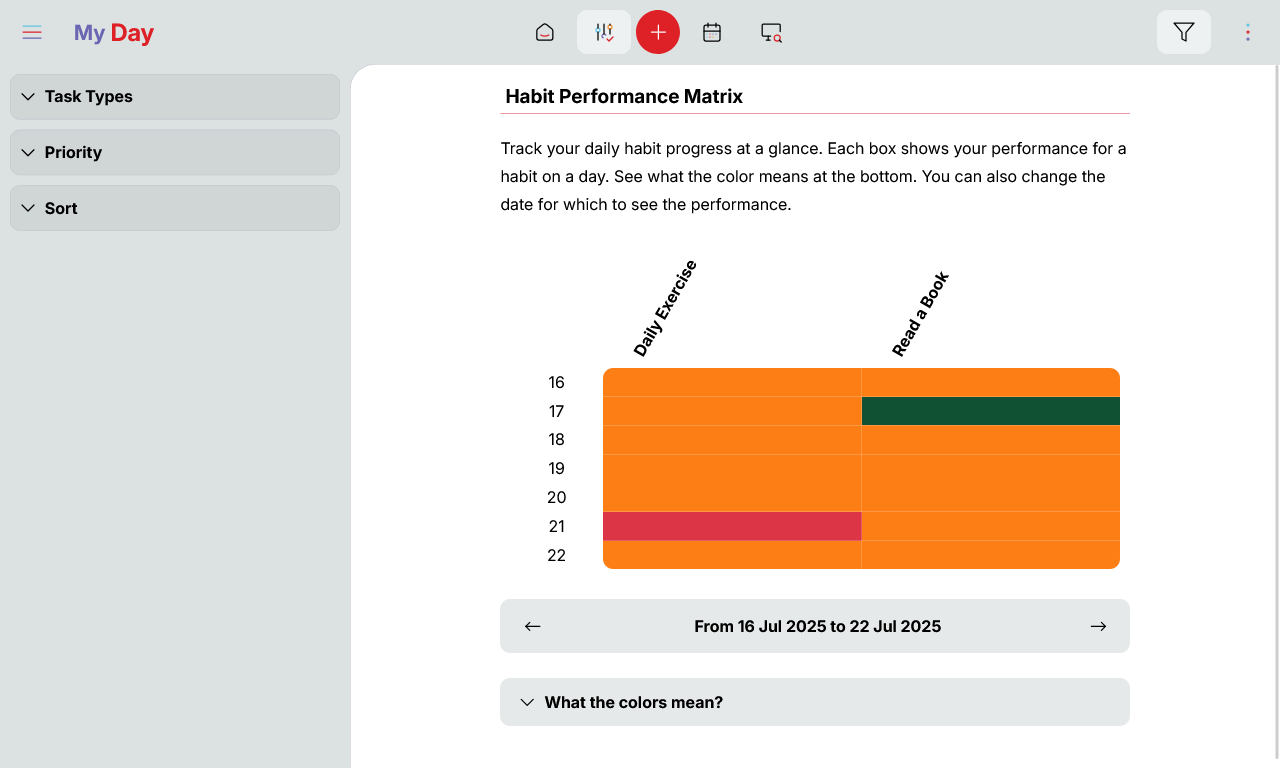Go to the home inbox icon
This screenshot has width=1280, height=768.
click(x=544, y=33)
